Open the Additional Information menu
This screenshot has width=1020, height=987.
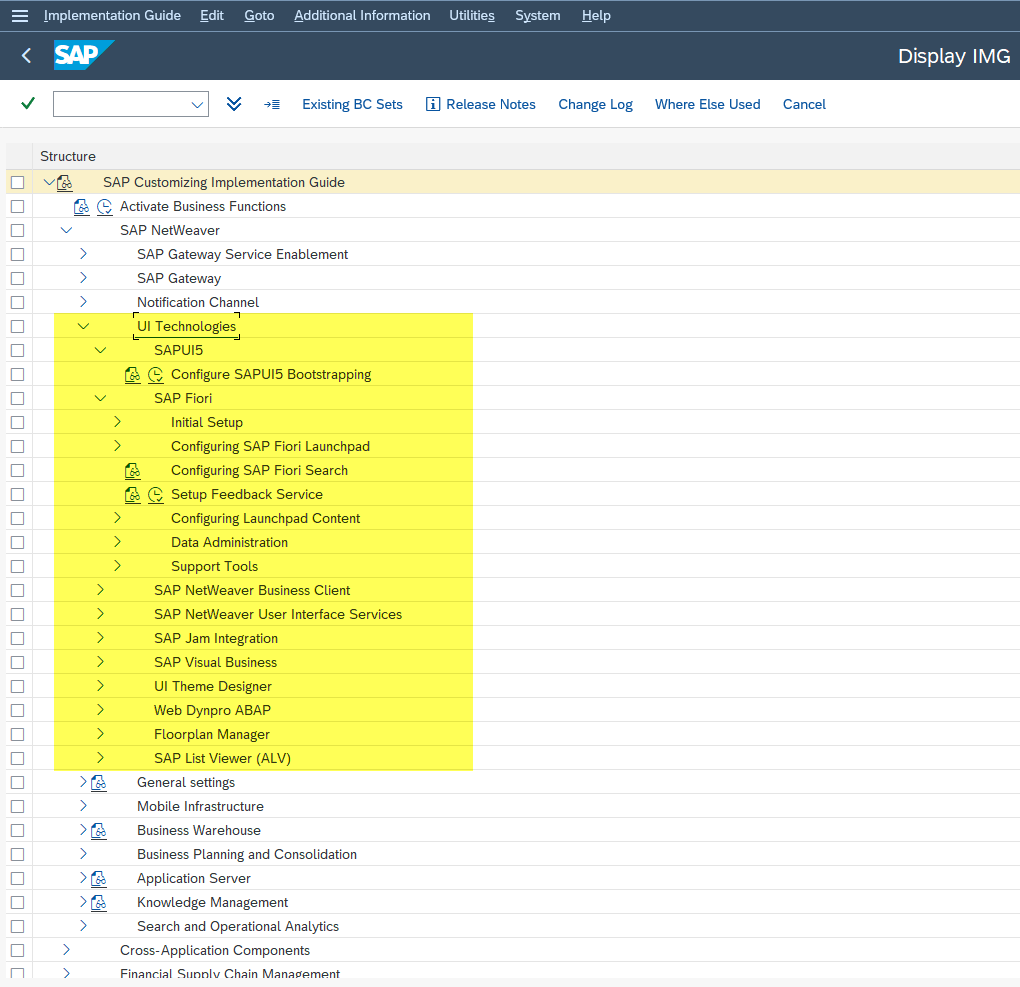[362, 16]
